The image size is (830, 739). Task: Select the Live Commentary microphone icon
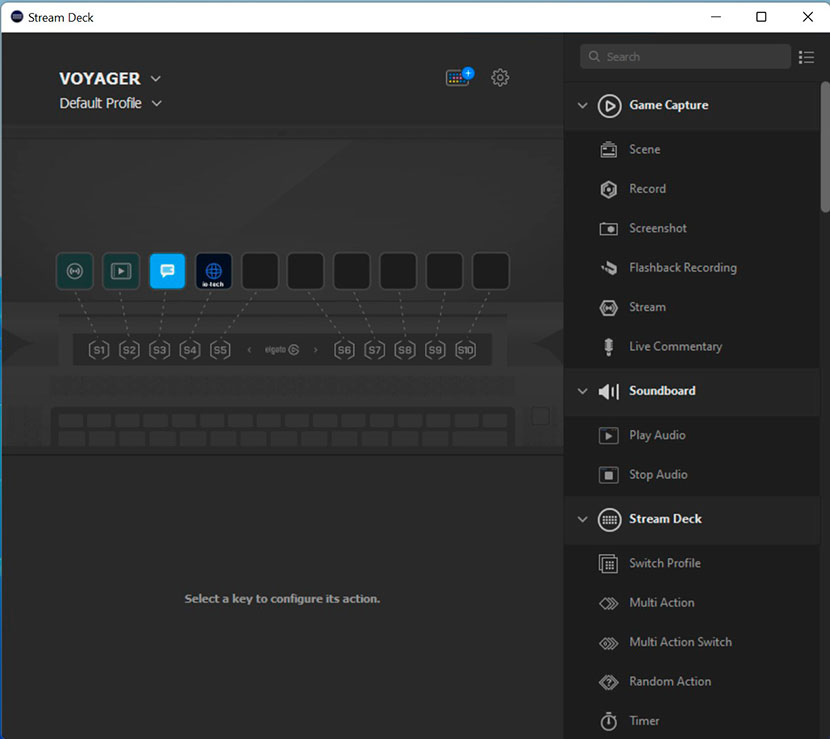(608, 347)
